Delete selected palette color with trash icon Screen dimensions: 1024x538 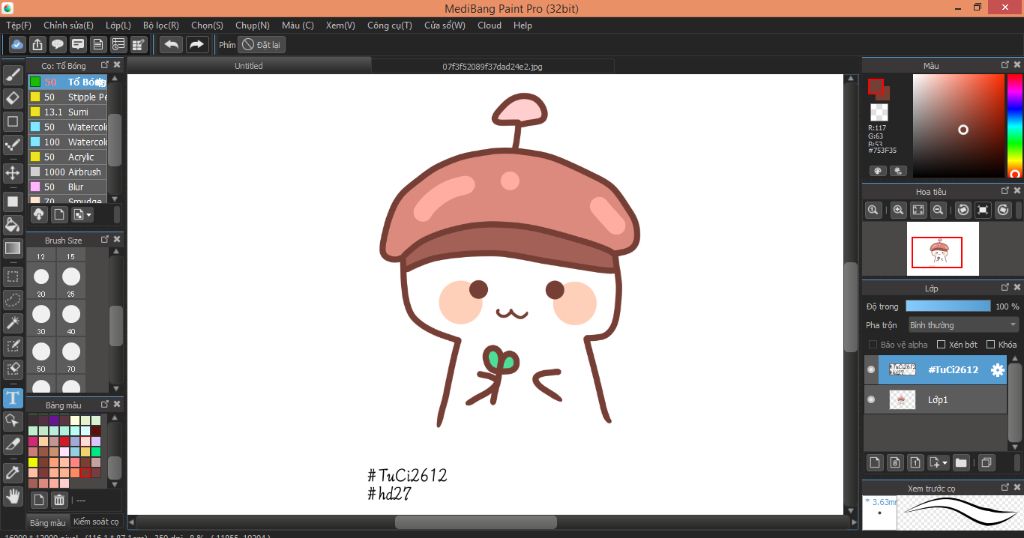(59, 500)
